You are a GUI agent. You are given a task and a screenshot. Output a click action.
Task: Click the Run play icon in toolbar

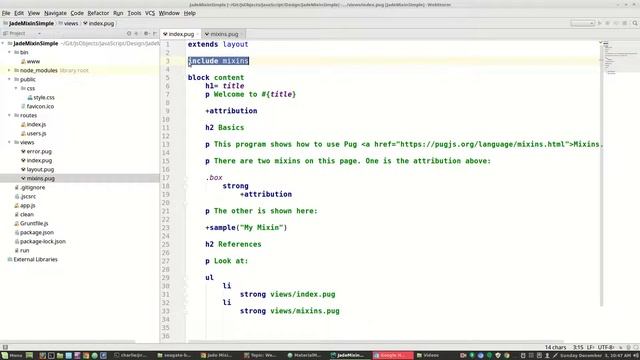[600, 23]
